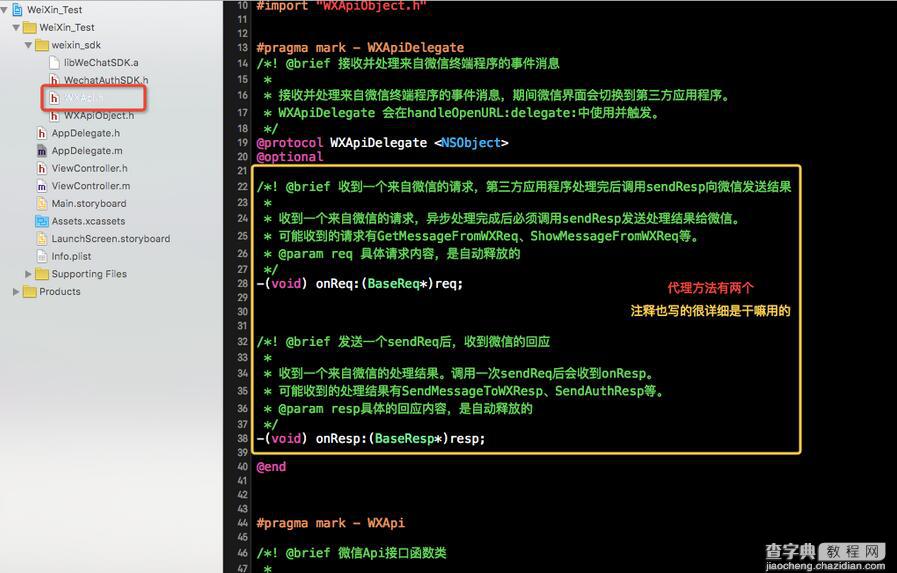Click the '@optional' keyword
The width and height of the screenshot is (897, 573).
click(x=290, y=157)
